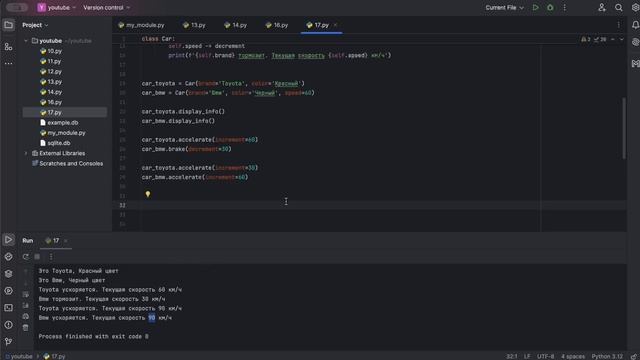Open Code With Me user icon

coord(602,8)
